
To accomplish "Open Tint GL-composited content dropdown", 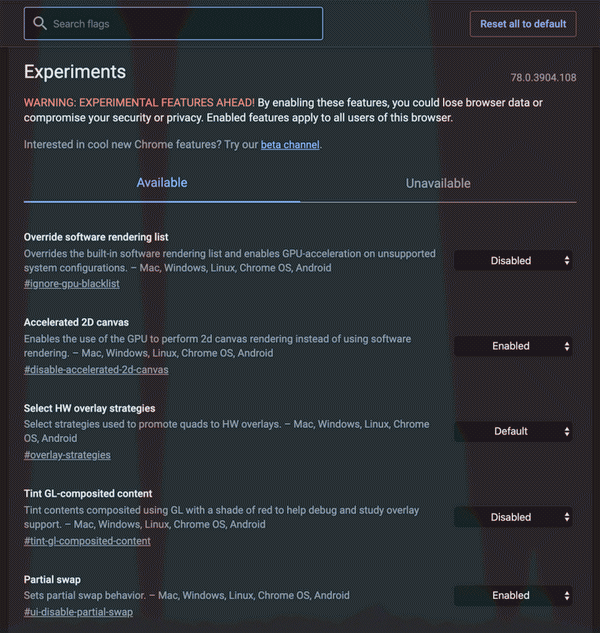I will click(x=515, y=517).
